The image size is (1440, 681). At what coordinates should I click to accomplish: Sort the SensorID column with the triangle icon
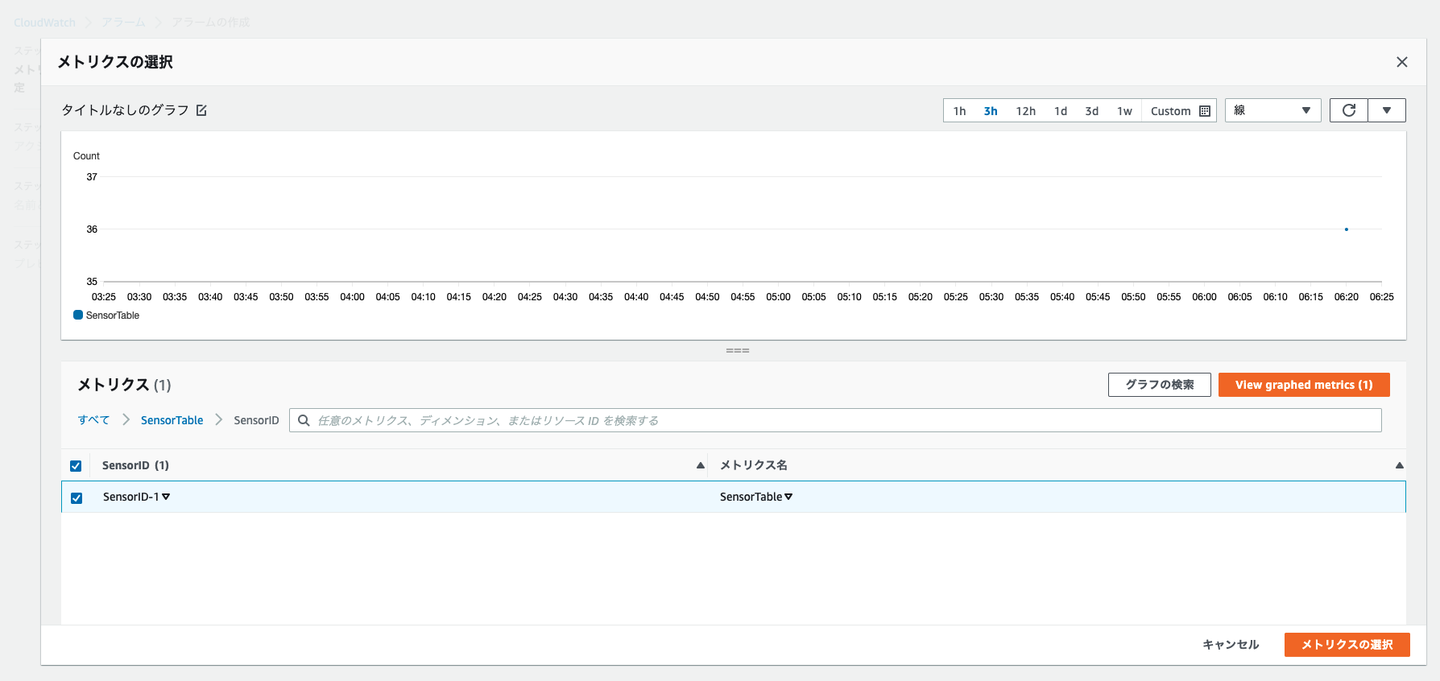pyautogui.click(x=700, y=466)
